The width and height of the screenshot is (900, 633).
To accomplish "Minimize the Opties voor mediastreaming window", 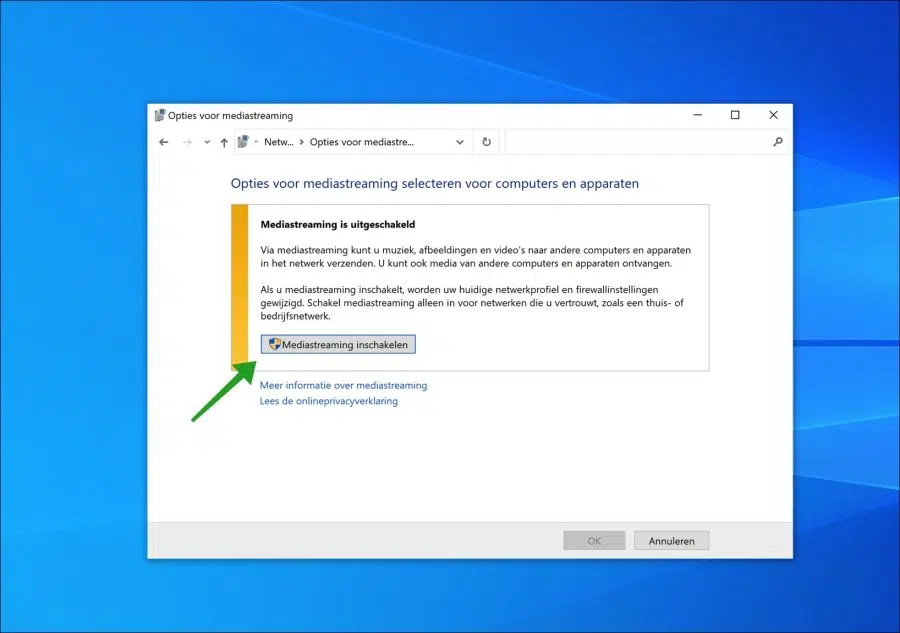I will [697, 115].
